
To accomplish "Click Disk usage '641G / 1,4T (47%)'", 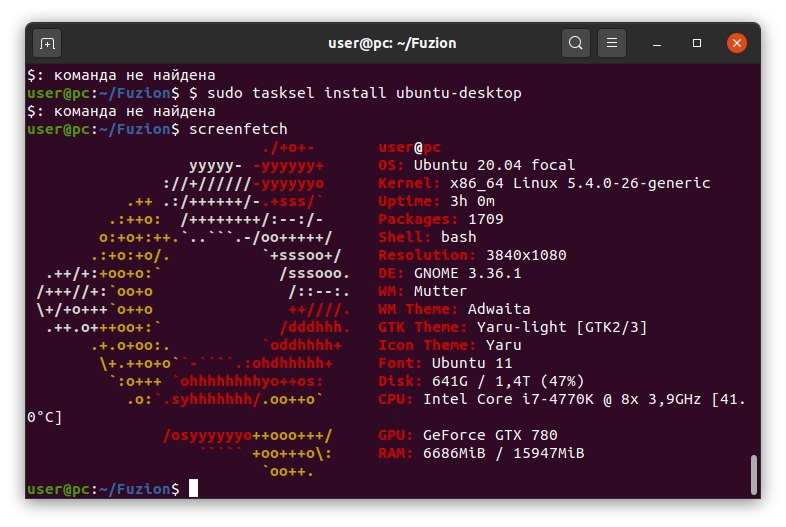I will coord(508,382).
